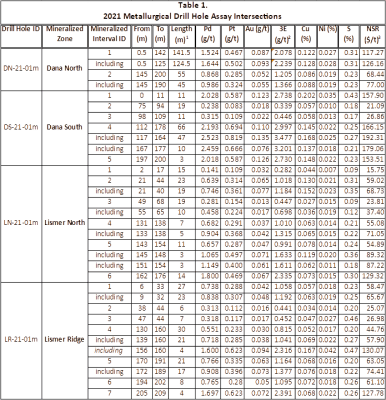The image size is (386, 400).
Task: Select the drill hole ID 'LR-21-01m'
Action: point(21,340)
